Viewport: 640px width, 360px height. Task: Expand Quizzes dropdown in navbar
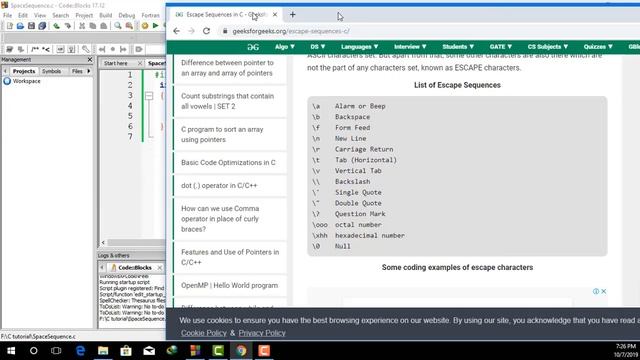tap(598, 47)
